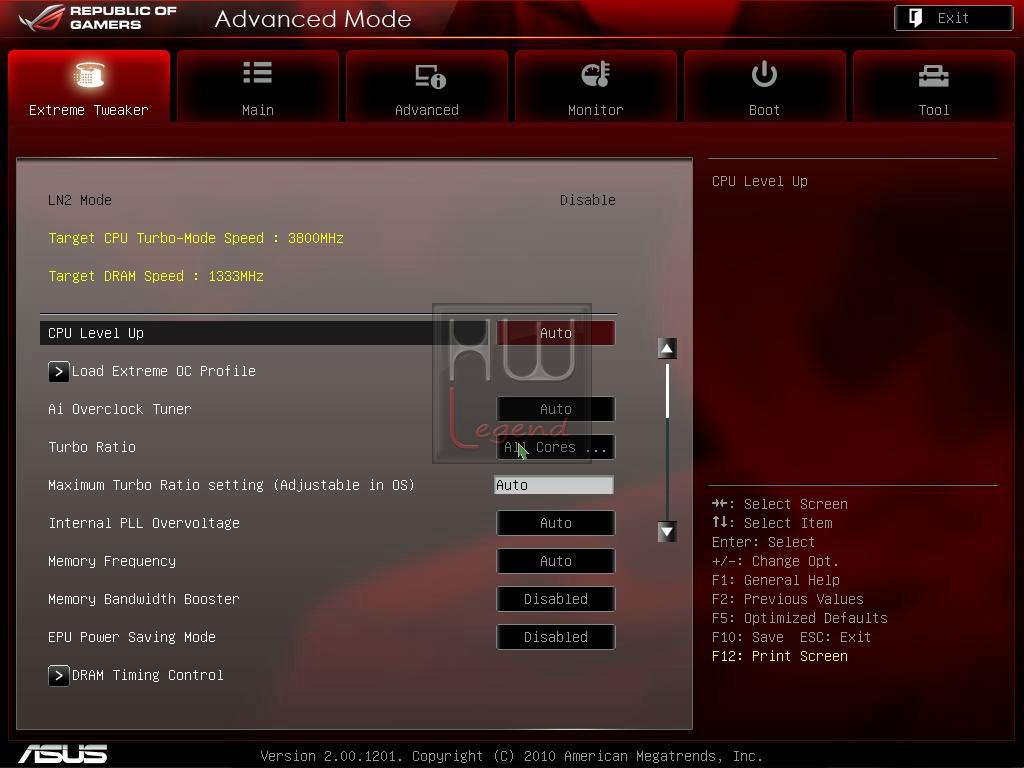Click the F2: Previous Values hint

788,599
